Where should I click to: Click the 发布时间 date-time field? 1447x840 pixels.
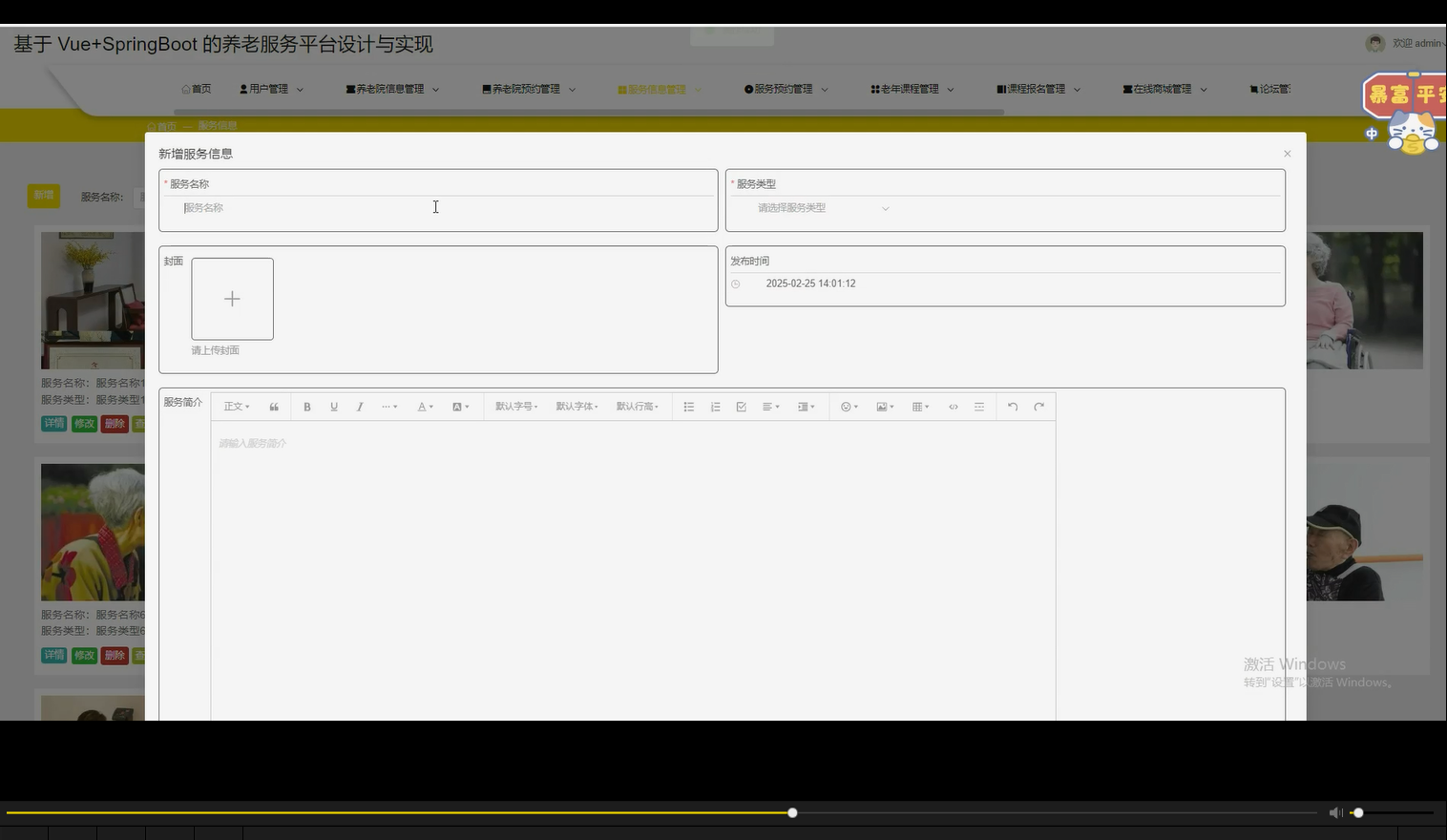[1005, 283]
